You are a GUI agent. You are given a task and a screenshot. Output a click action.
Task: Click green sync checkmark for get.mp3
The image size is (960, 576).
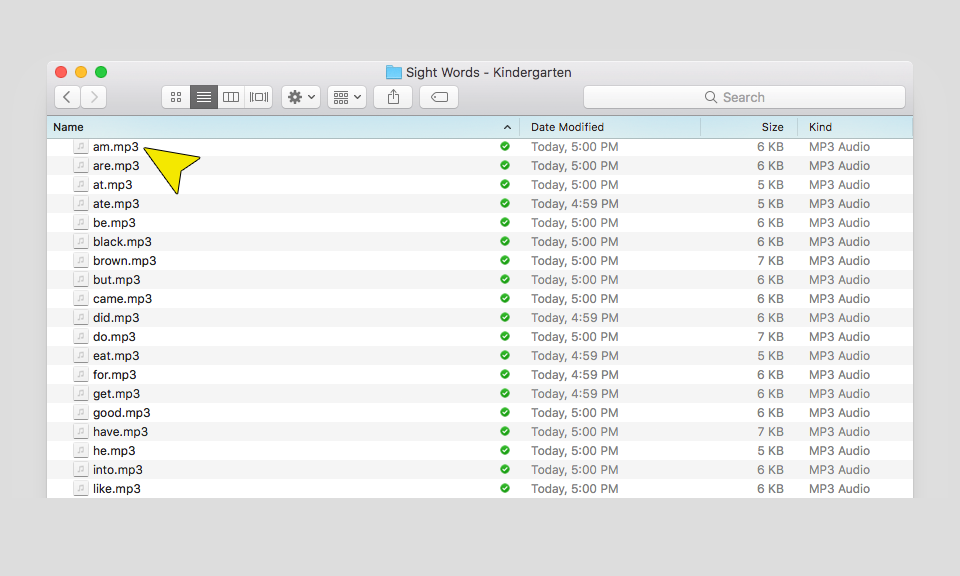[504, 392]
